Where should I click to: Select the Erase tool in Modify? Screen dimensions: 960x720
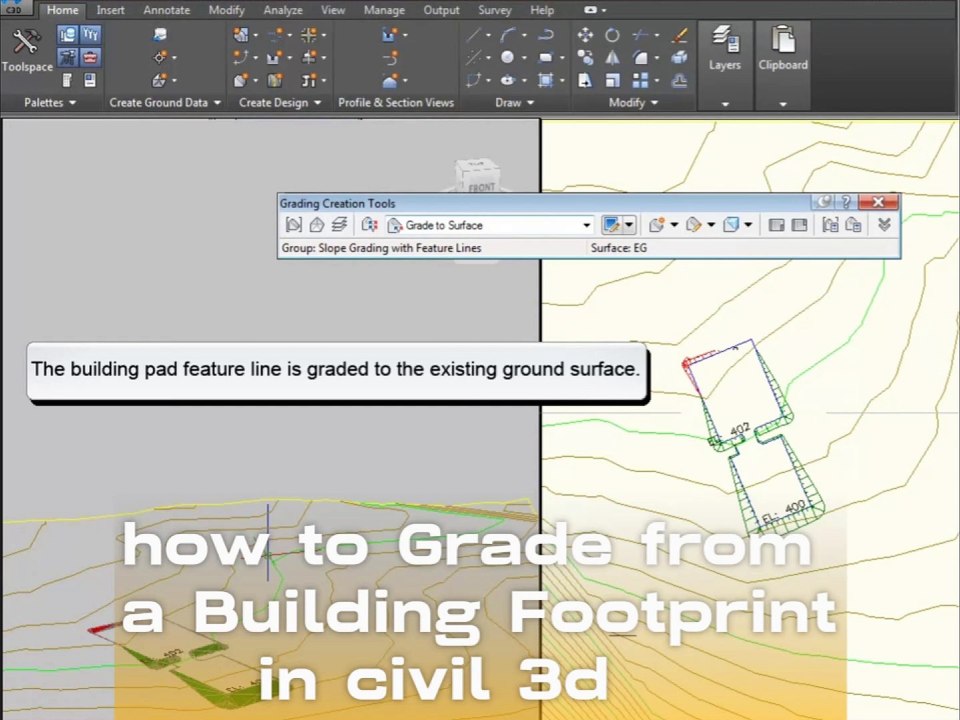pyautogui.click(x=679, y=35)
